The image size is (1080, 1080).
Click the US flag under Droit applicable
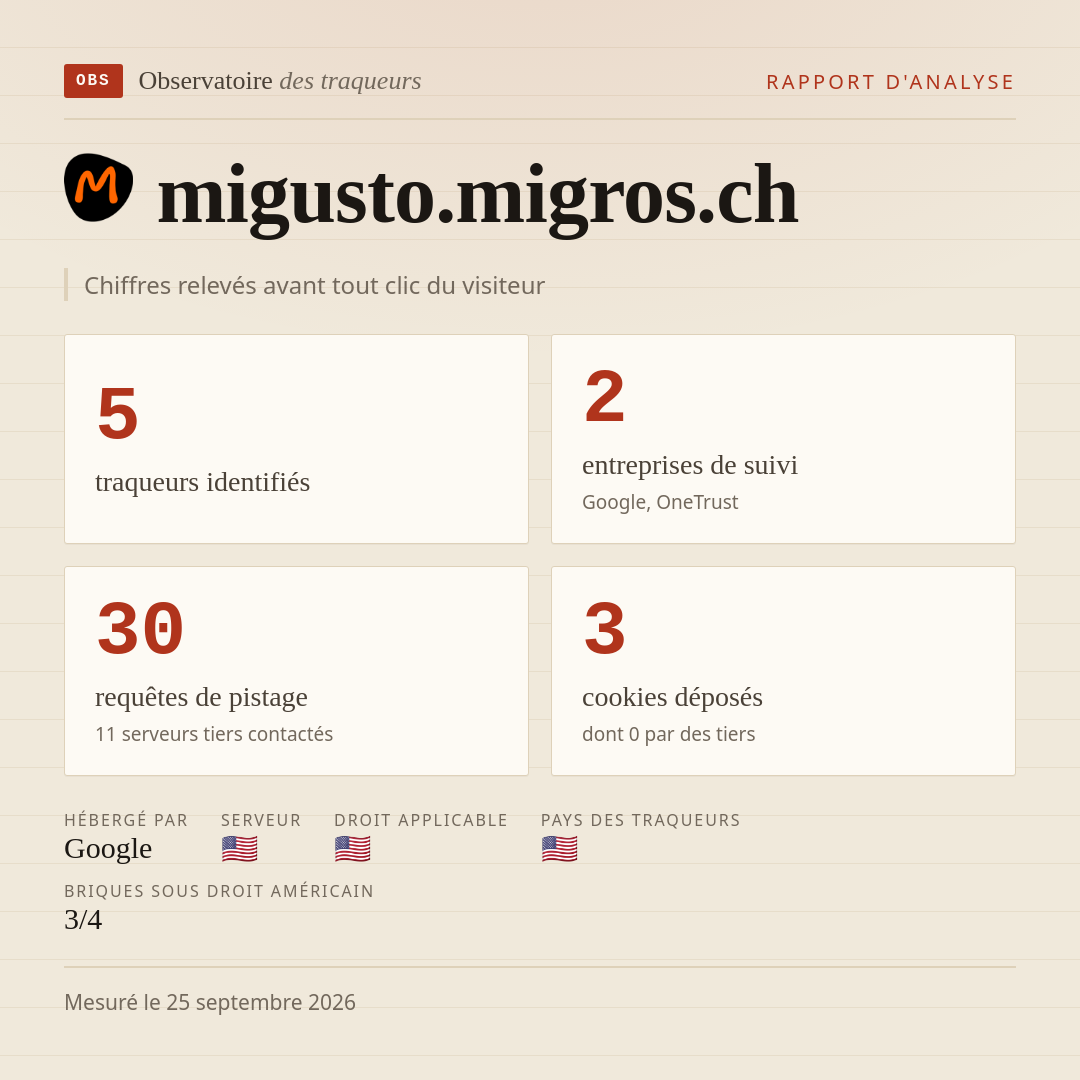click(353, 849)
